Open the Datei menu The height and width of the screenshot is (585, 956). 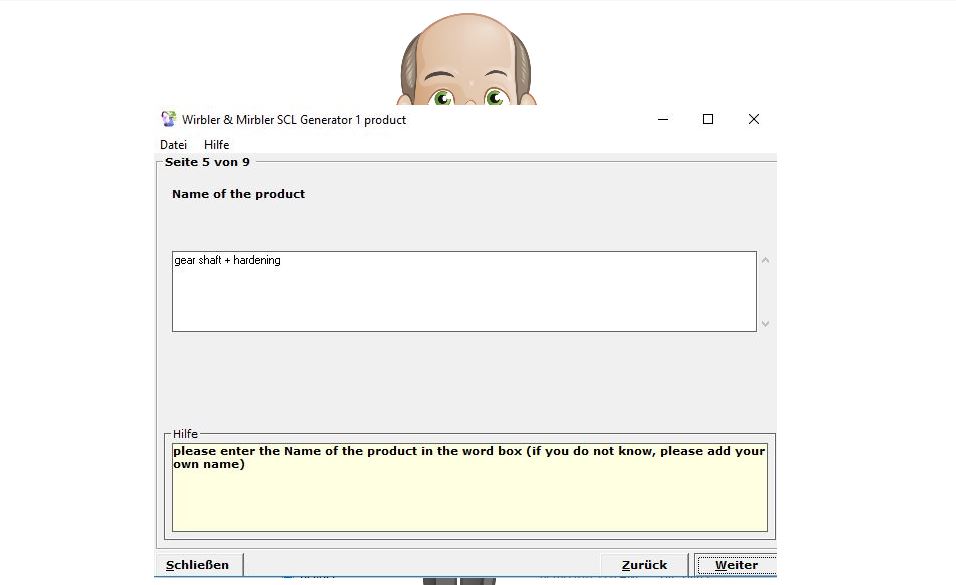[x=173, y=145]
